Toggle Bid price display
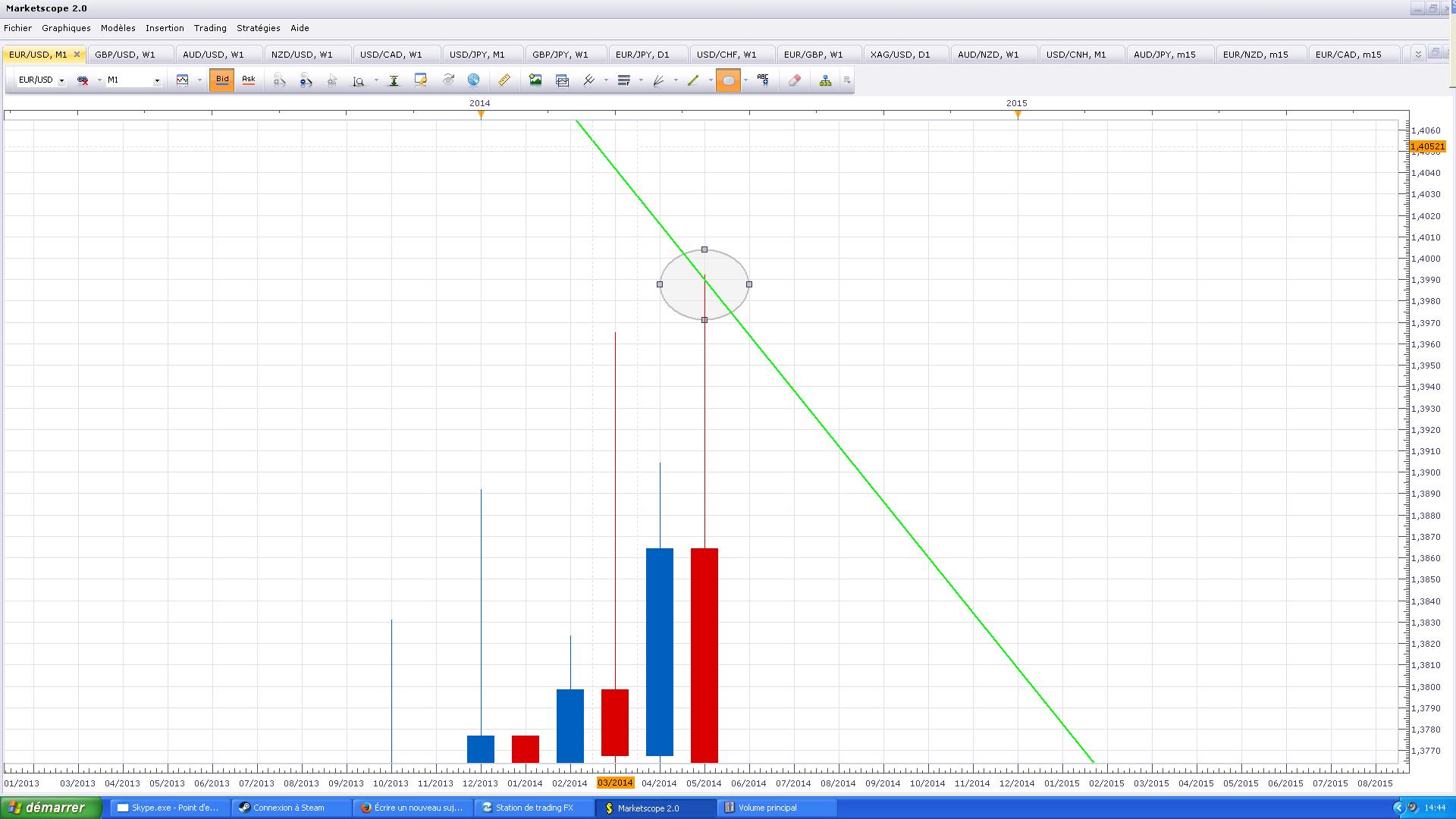This screenshot has width=1456, height=819. [x=221, y=80]
